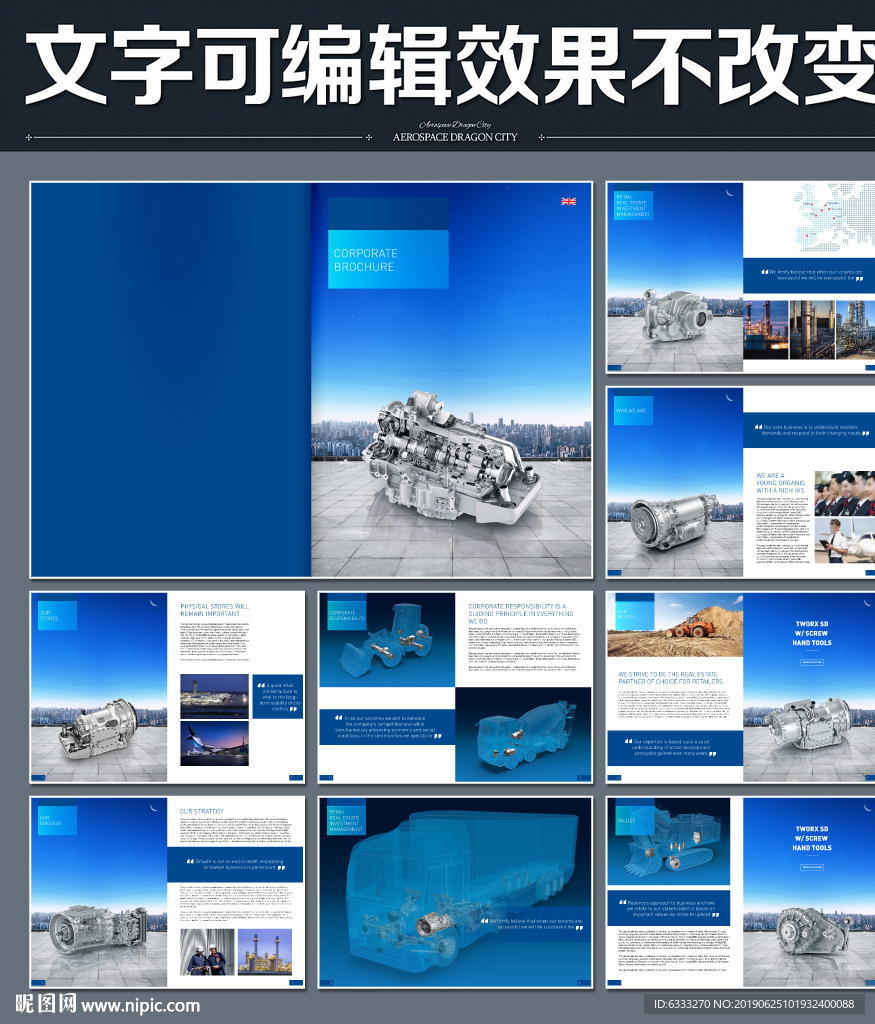Click the OUR STRATEGY heading text
This screenshot has height=1024, width=875.
201,811
